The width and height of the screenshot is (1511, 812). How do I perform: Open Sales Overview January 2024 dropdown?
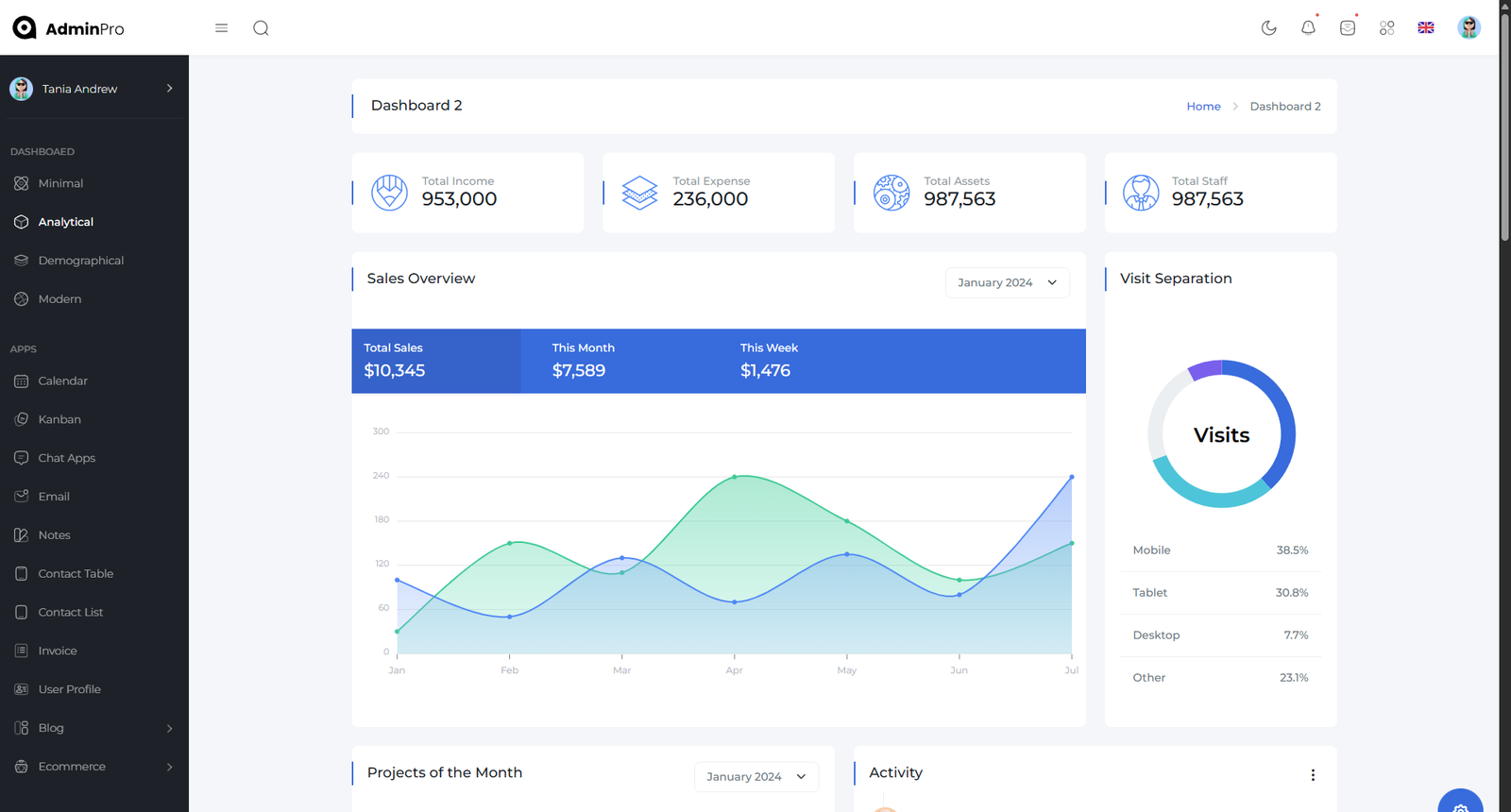click(1007, 283)
